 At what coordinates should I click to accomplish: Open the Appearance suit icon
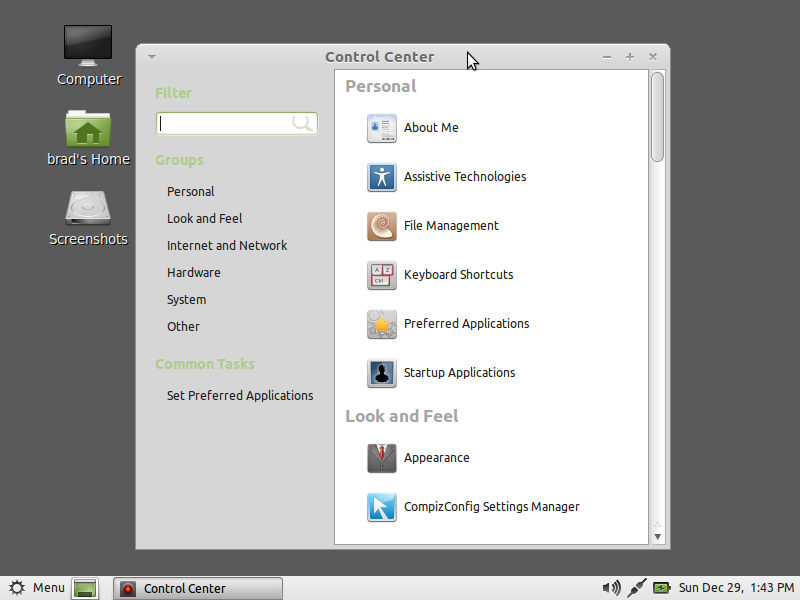[x=382, y=458]
